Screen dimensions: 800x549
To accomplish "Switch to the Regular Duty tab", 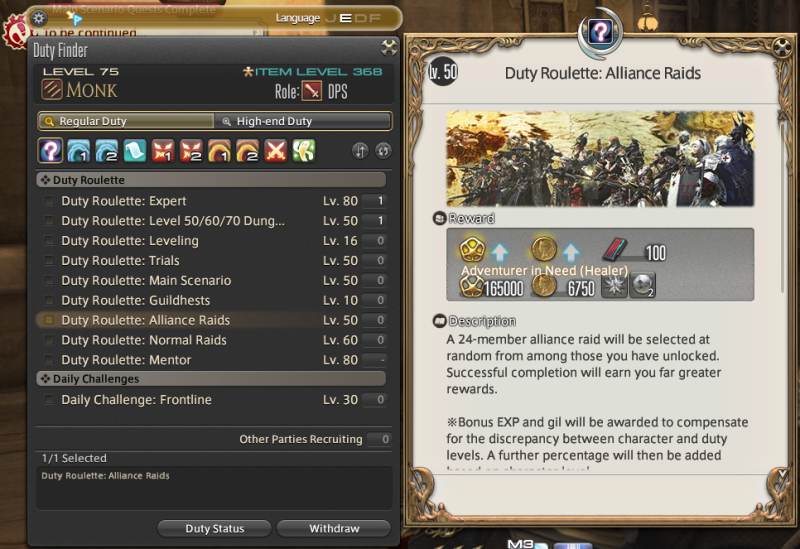I will pos(126,121).
